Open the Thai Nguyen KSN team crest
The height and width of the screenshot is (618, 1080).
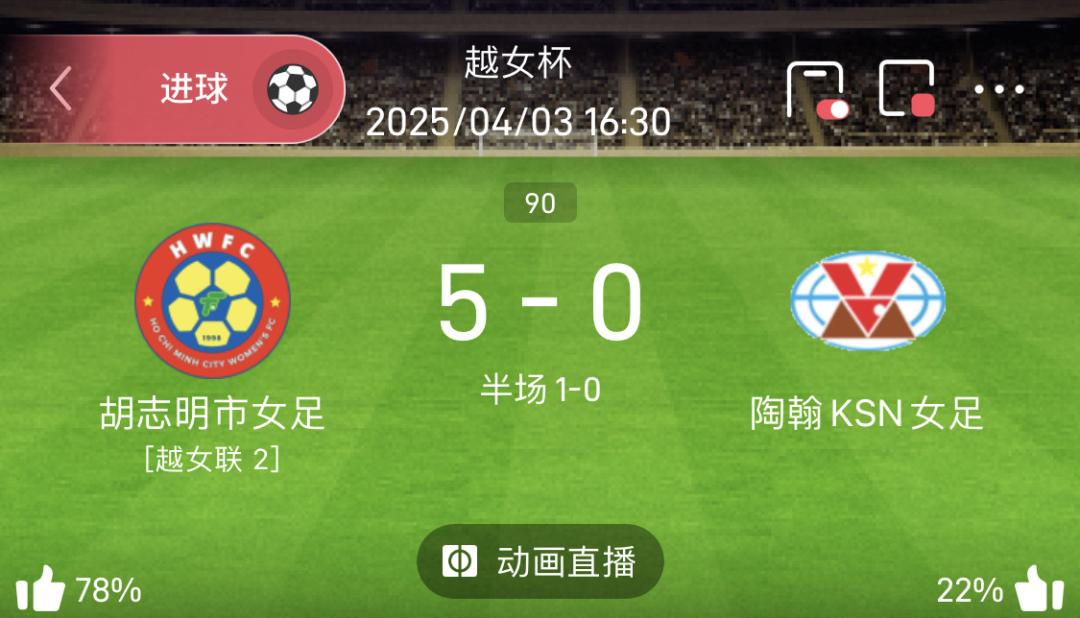click(867, 300)
